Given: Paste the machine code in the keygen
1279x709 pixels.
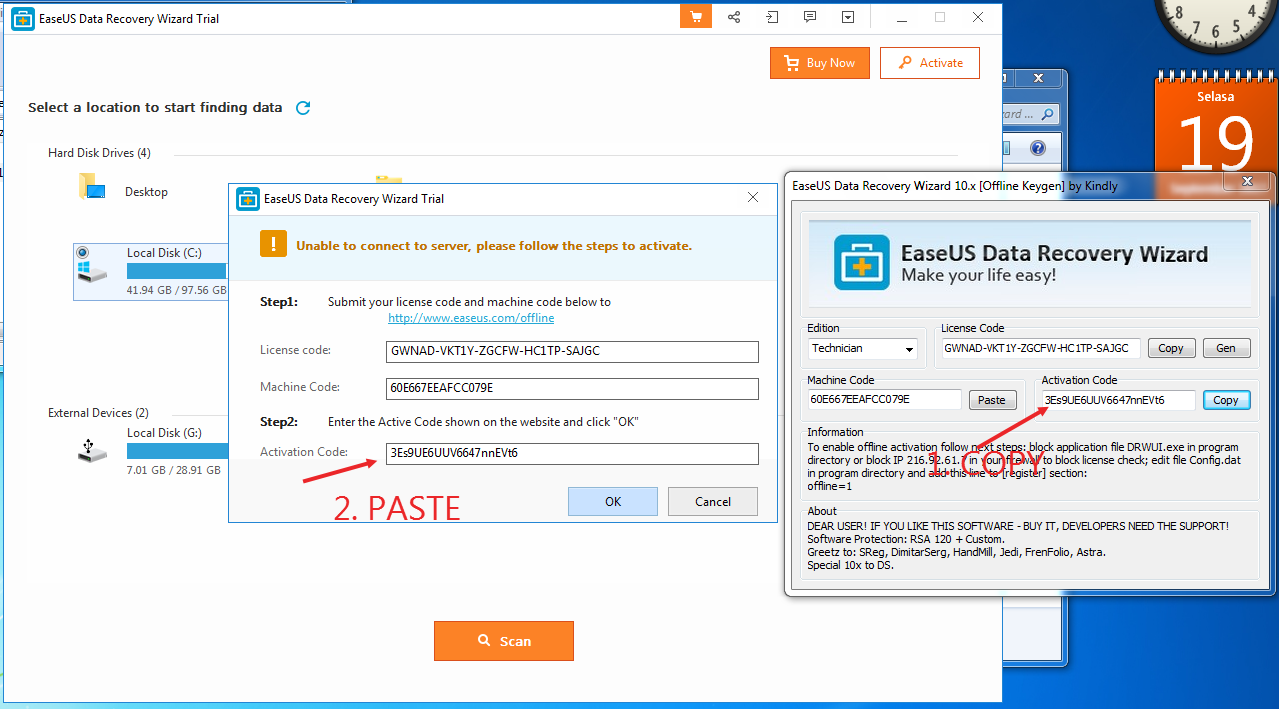Looking at the screenshot, I should coord(991,399).
